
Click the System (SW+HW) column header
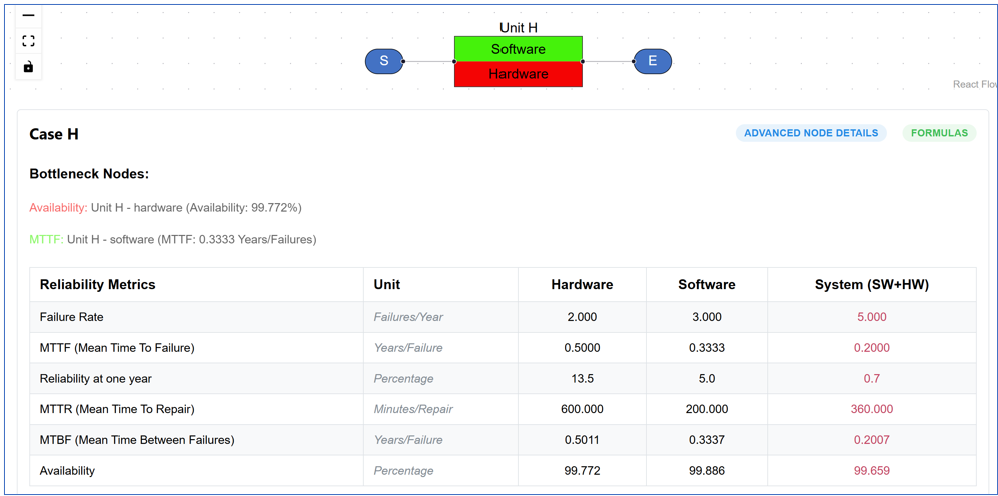[x=872, y=285]
